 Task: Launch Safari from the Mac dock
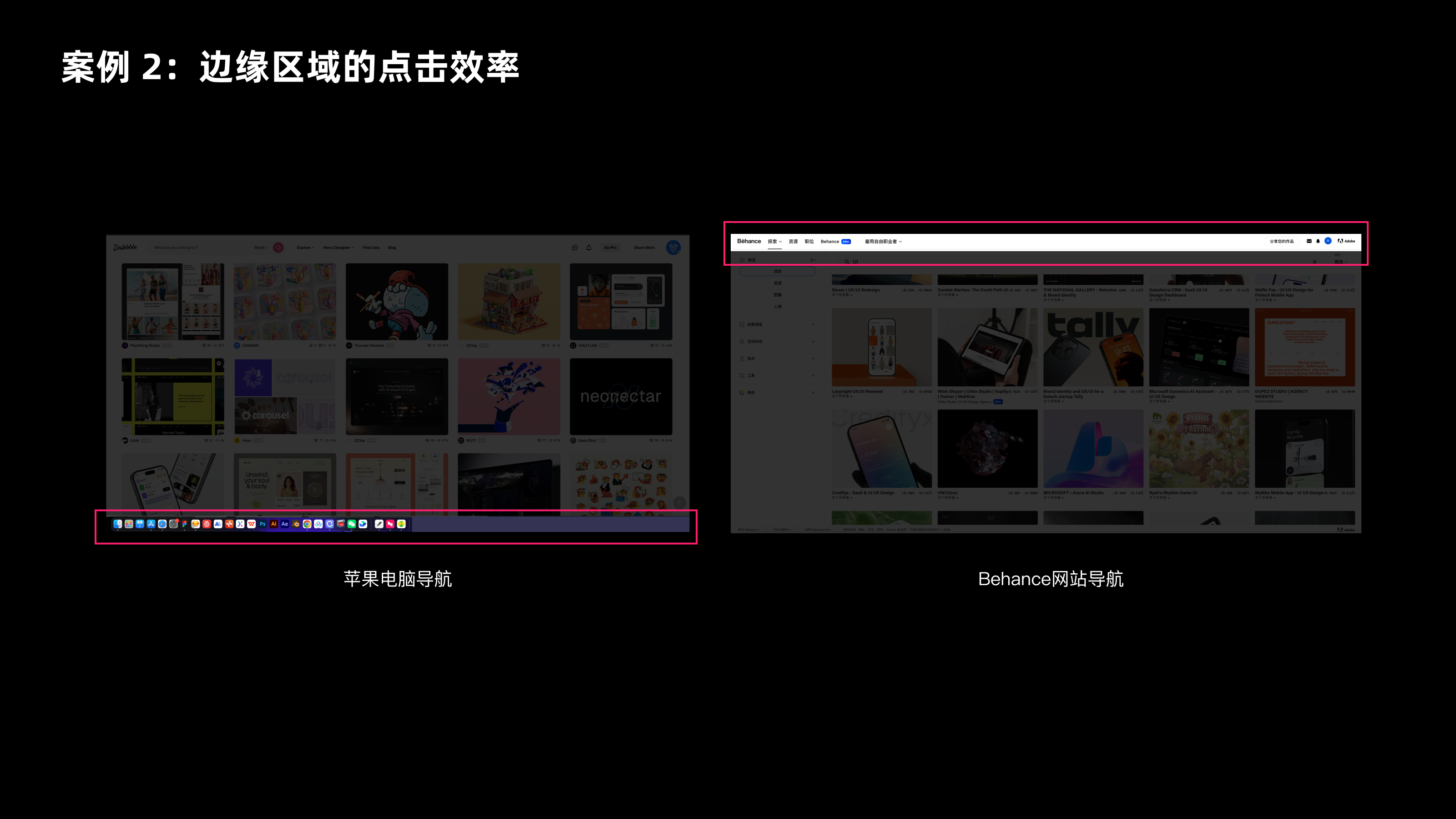[x=162, y=524]
